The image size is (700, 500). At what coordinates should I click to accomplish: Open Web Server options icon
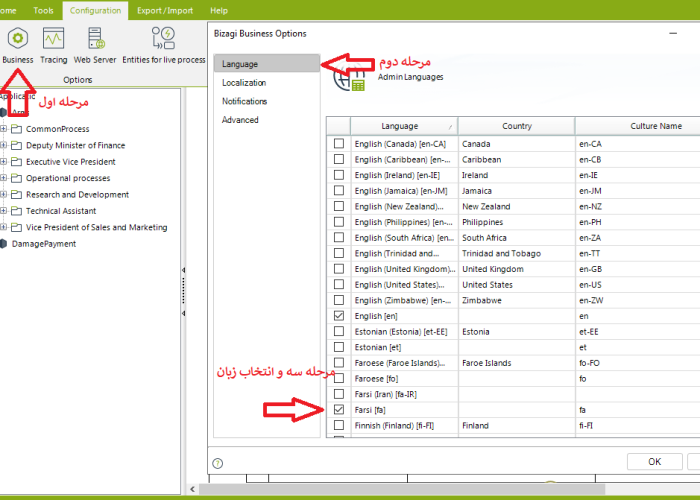point(95,38)
